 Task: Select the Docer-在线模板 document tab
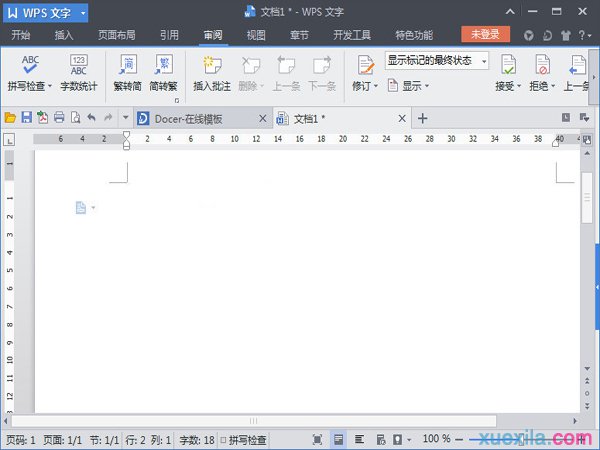pyautogui.click(x=202, y=119)
